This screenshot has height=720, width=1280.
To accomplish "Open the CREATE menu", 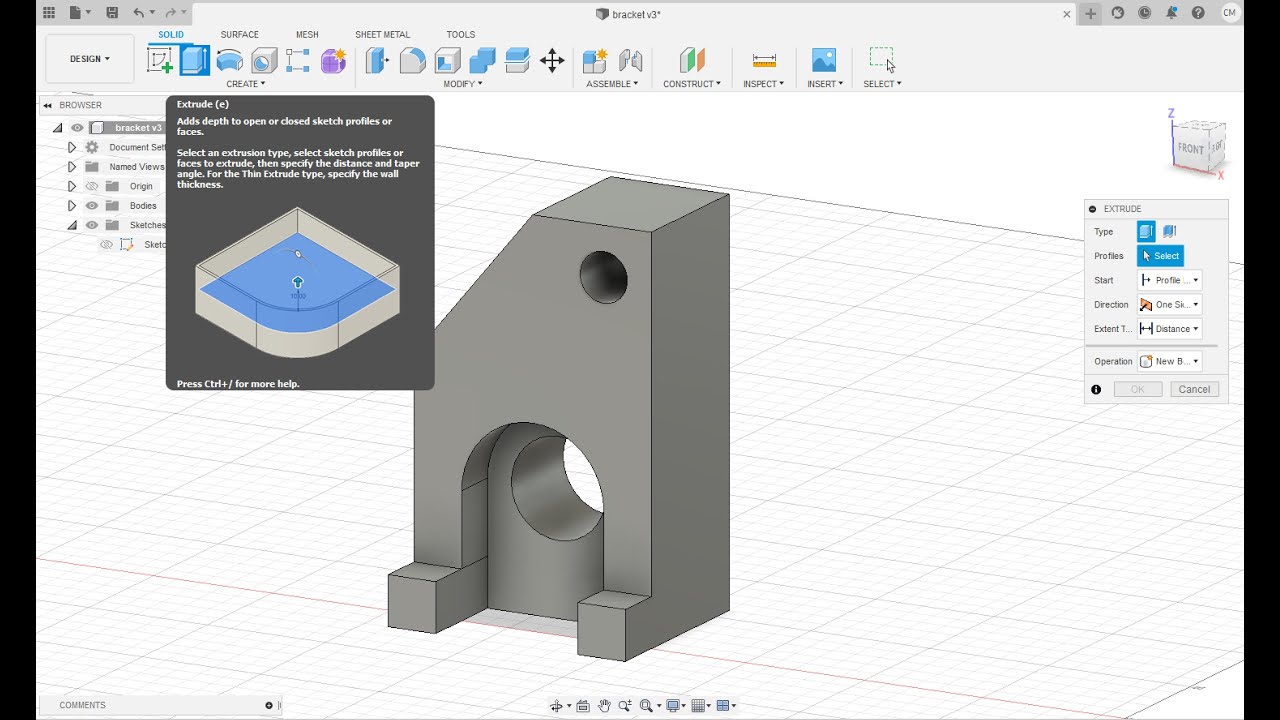I will click(x=246, y=84).
